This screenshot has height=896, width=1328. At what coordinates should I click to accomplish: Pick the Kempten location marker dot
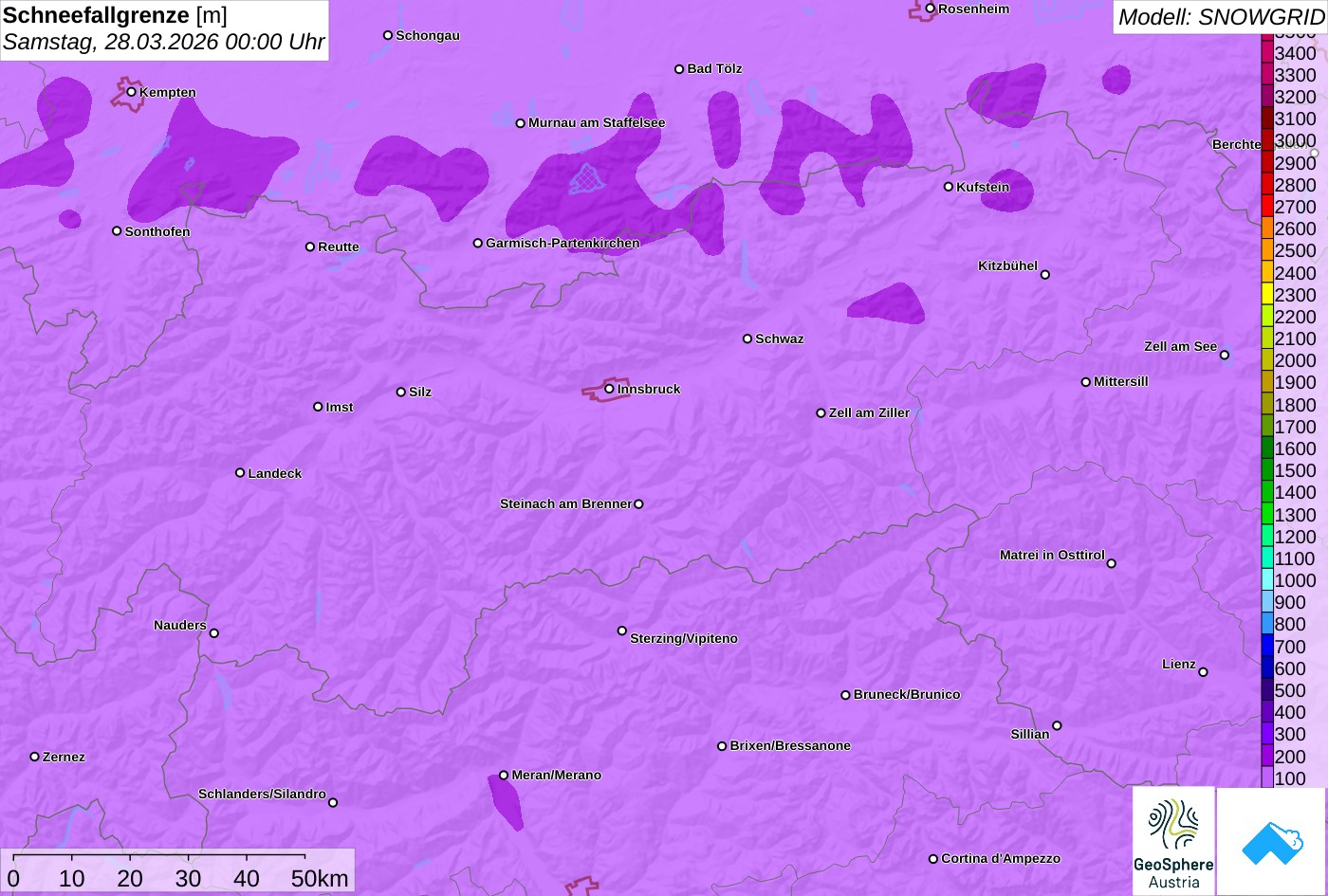tap(132, 92)
